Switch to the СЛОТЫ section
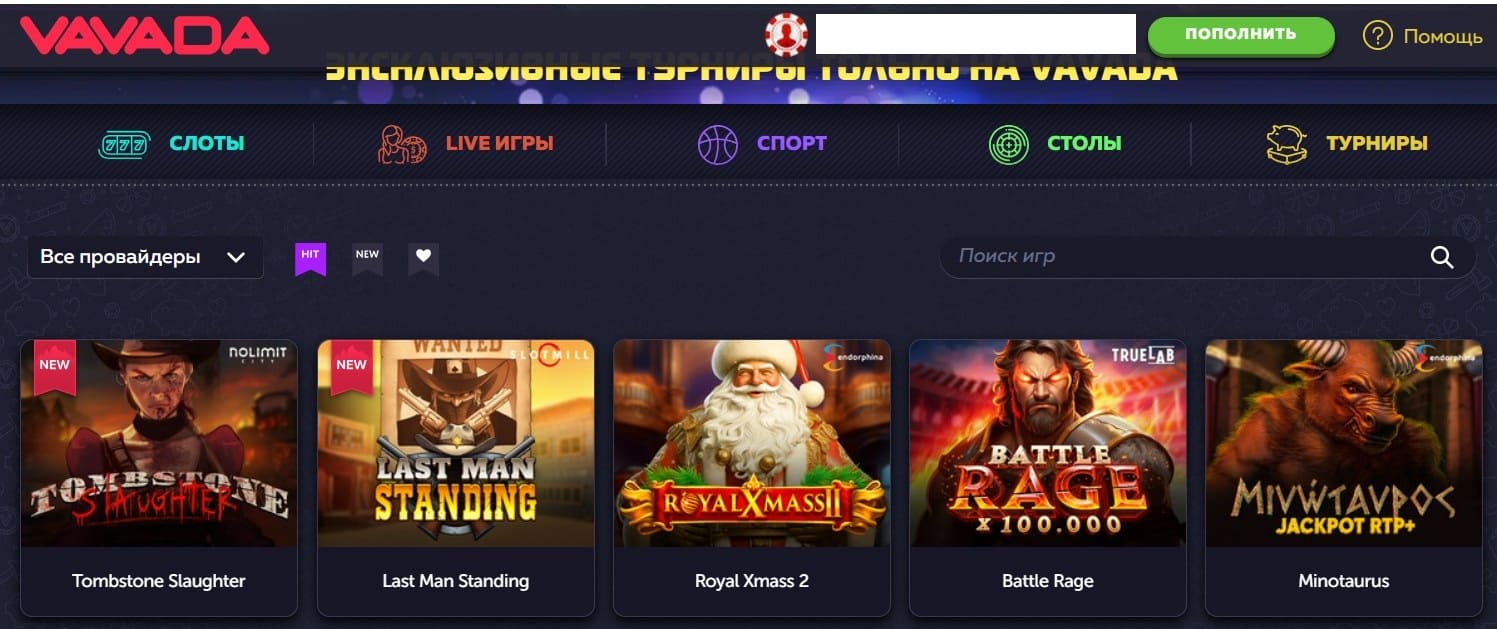1497x629 pixels. (x=207, y=143)
